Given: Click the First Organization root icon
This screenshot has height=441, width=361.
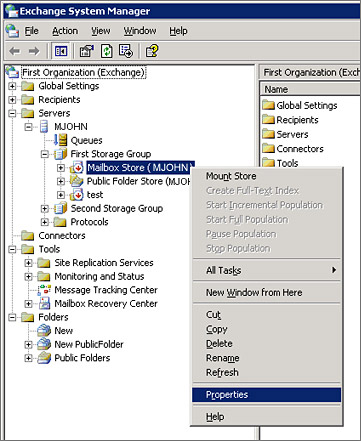Looking at the screenshot, I should click(x=13, y=72).
